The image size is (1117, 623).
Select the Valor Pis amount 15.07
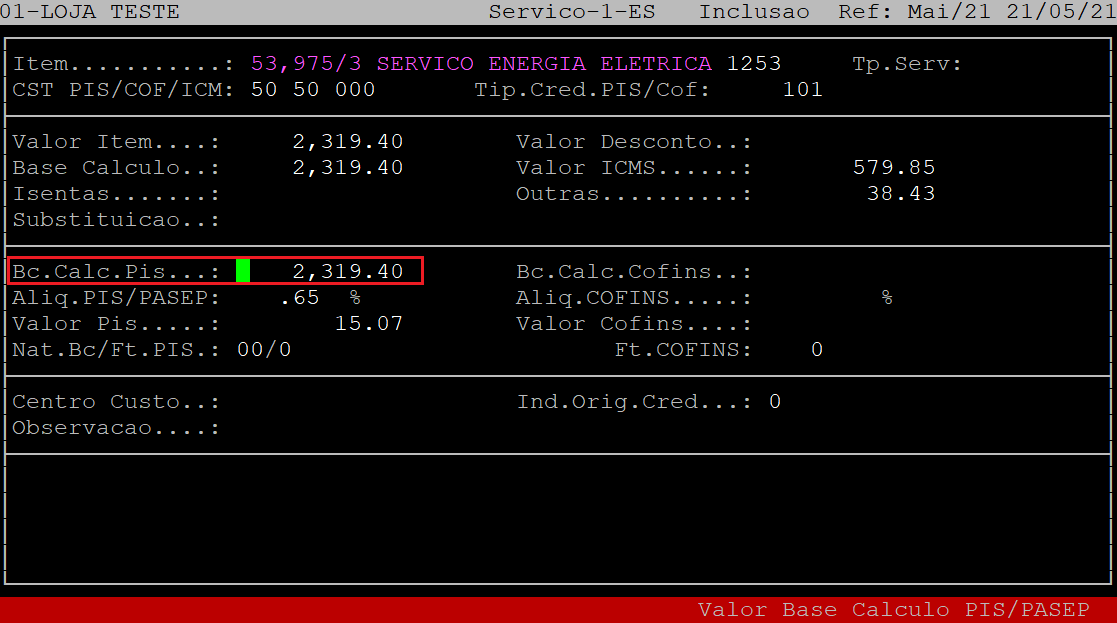point(368,324)
